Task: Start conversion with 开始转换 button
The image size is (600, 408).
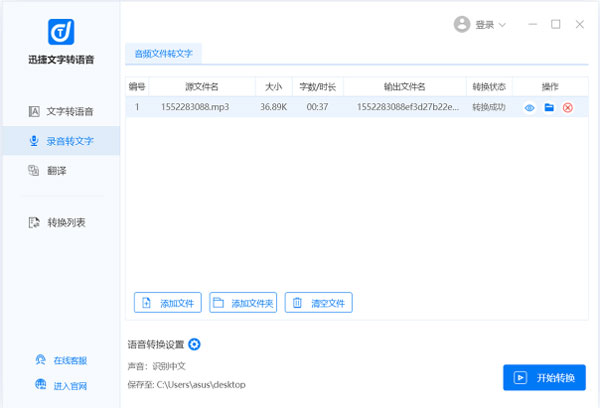Action: tap(544, 377)
